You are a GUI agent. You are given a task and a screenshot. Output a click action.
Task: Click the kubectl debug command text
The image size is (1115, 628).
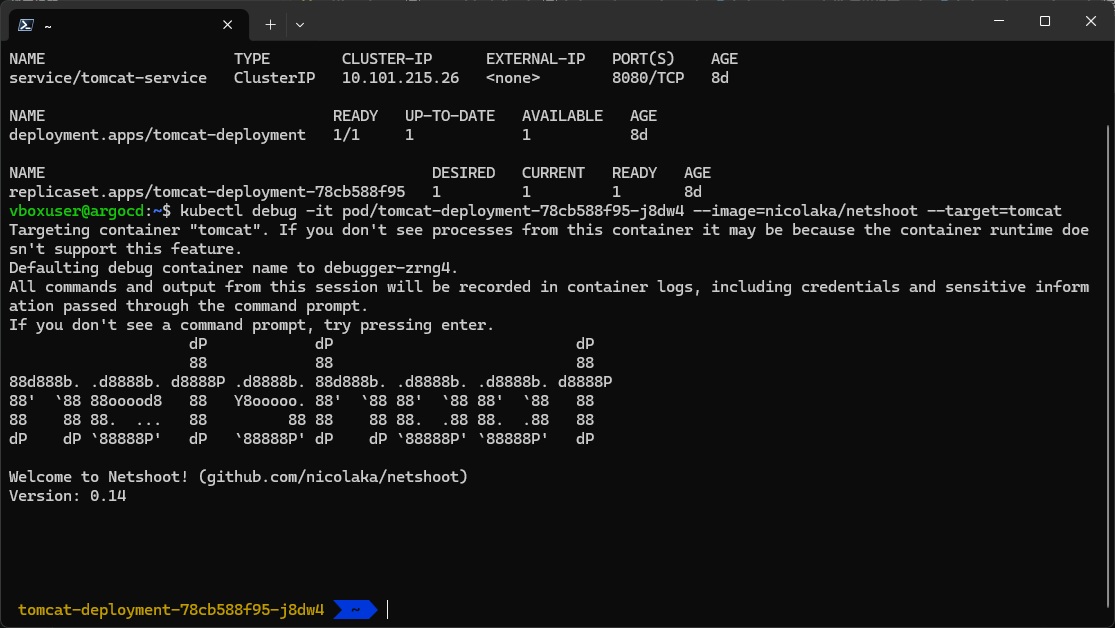(x=238, y=211)
